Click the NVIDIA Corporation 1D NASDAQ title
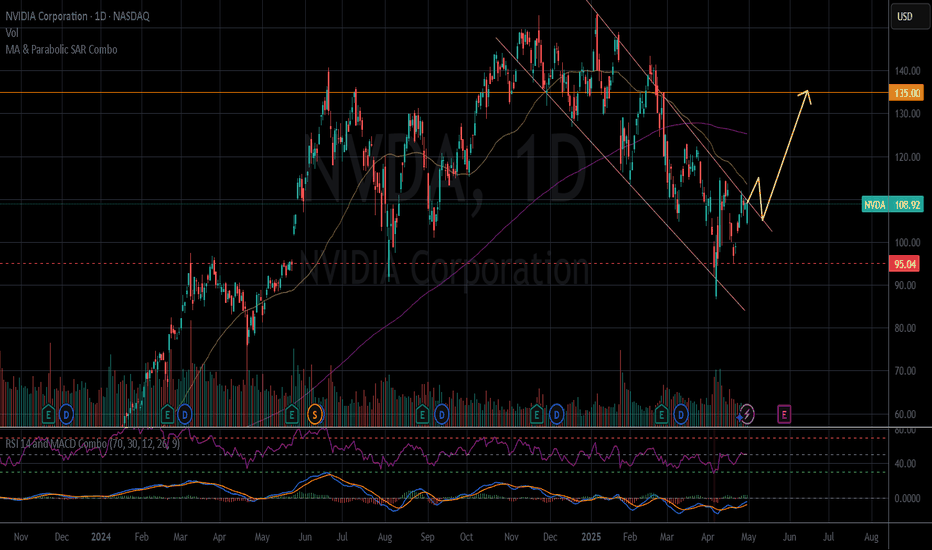 (x=77, y=16)
